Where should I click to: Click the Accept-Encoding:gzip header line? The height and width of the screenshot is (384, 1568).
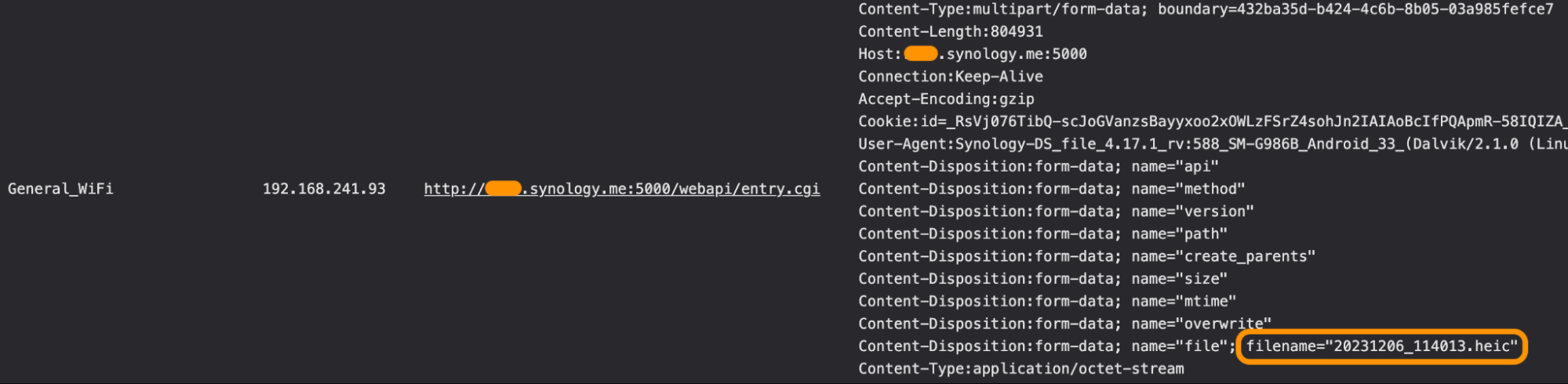click(946, 100)
